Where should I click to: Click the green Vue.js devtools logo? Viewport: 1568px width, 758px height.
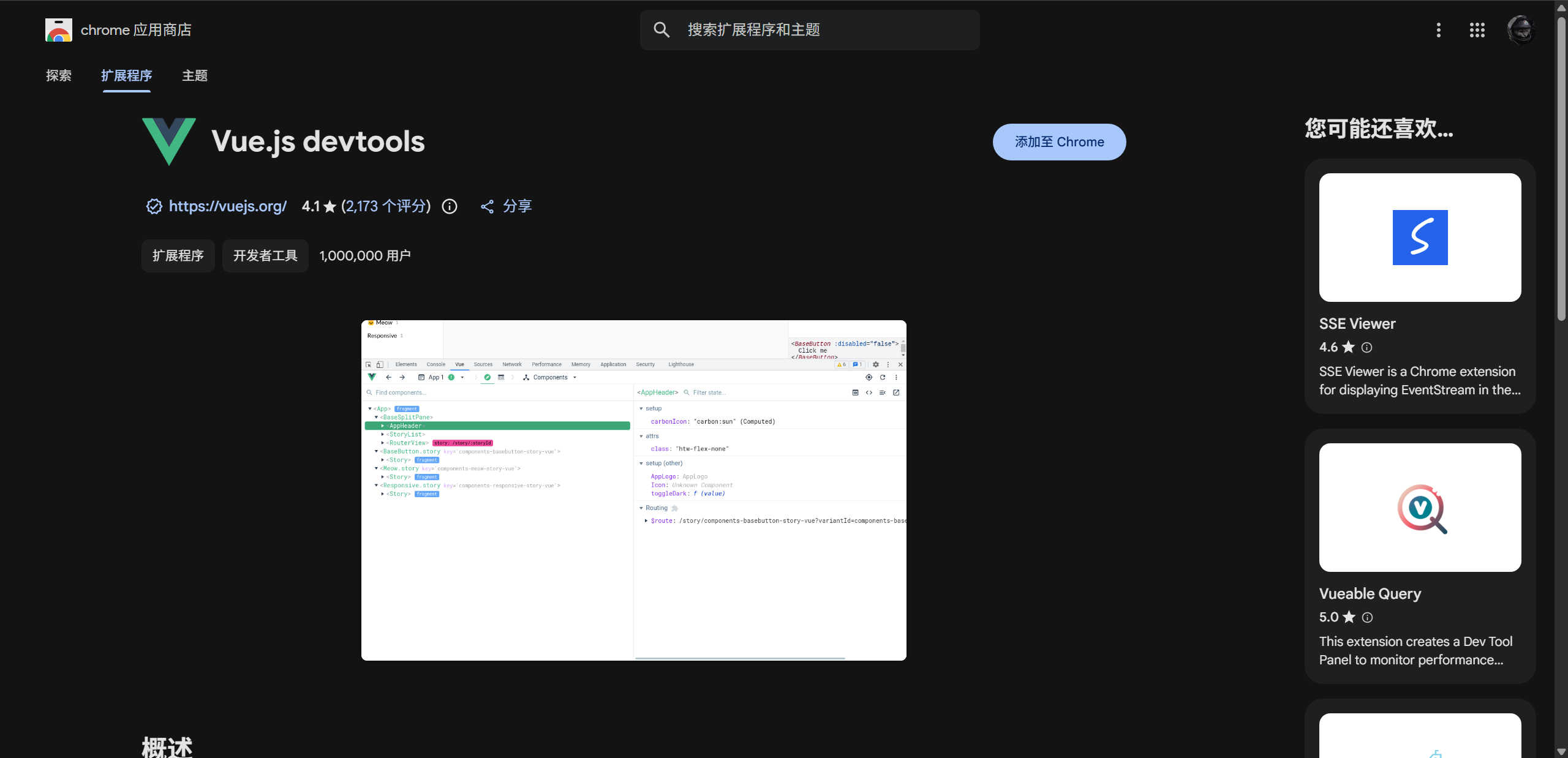tap(169, 141)
